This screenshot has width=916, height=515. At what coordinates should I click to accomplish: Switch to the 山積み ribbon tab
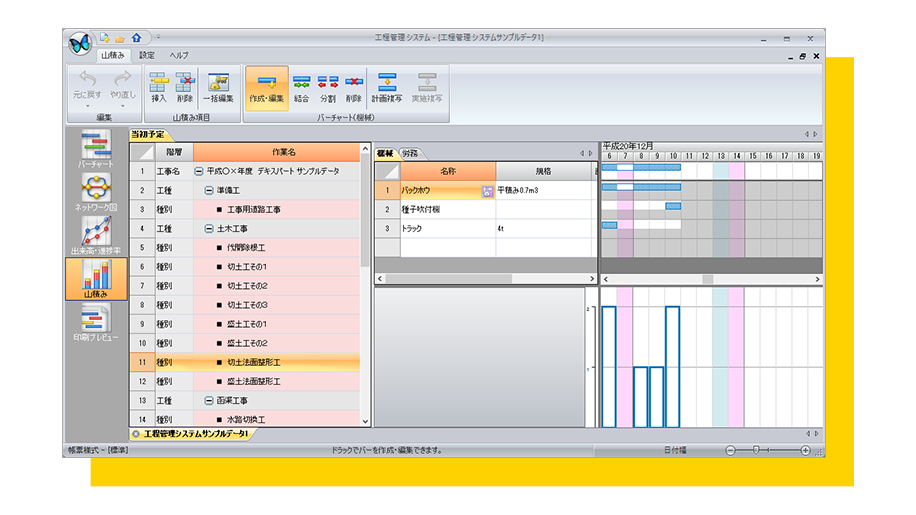pos(113,55)
